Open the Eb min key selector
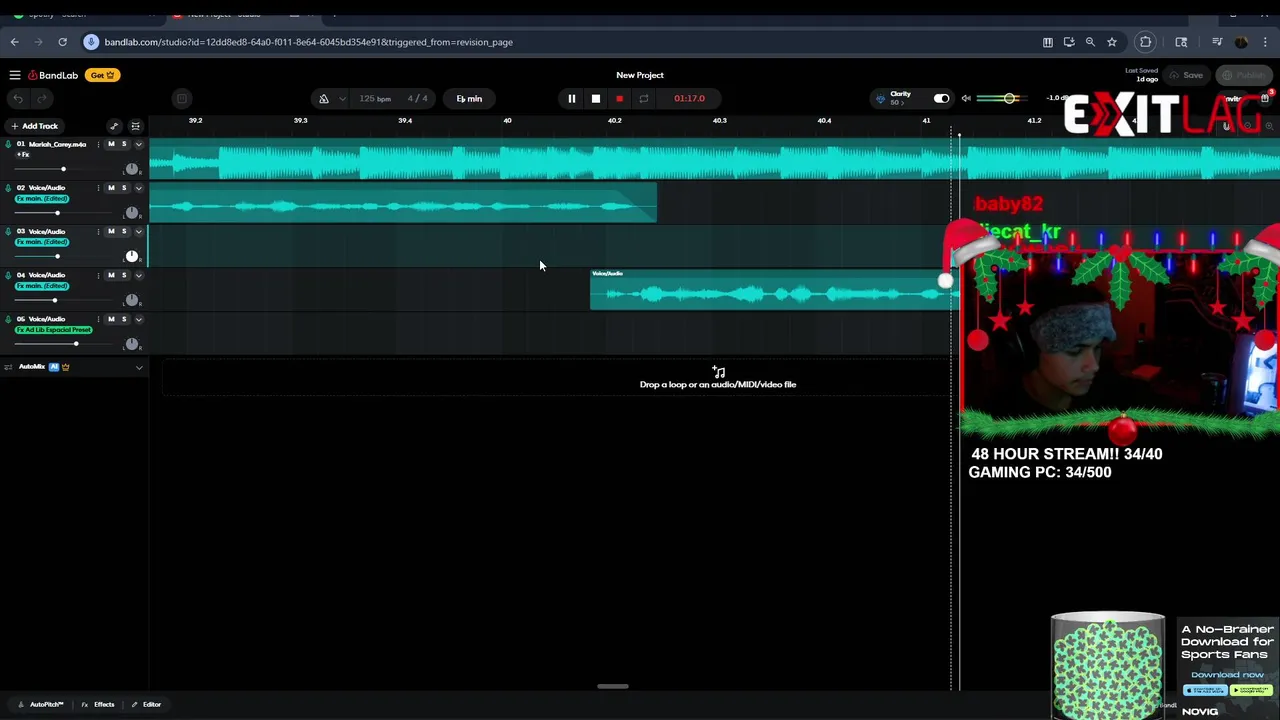Viewport: 1280px width, 720px height. tap(469, 98)
